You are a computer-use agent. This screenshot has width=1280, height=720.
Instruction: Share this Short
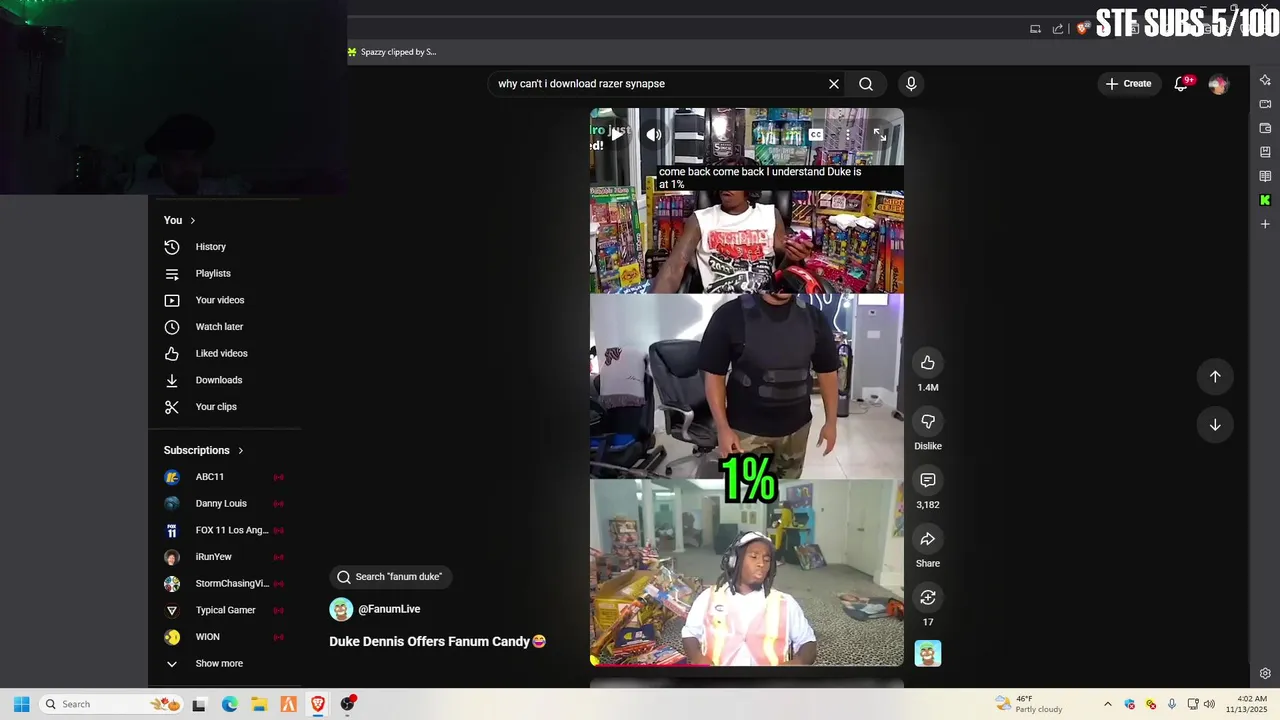coord(928,539)
